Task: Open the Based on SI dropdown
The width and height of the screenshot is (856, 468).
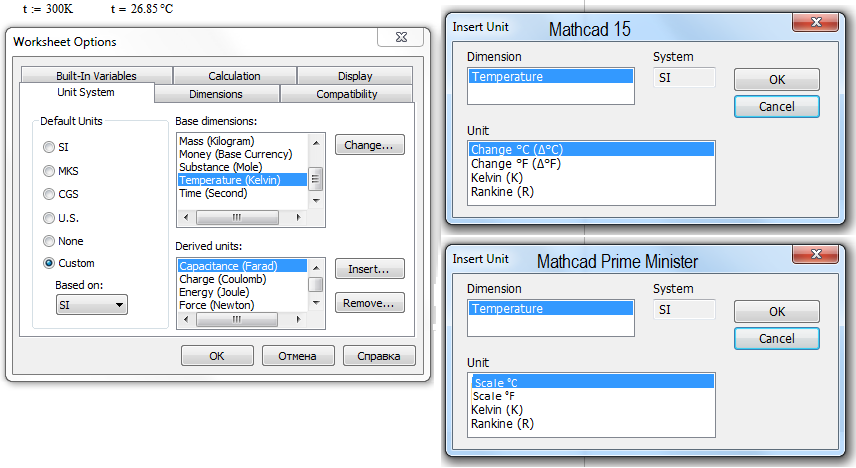Action: coord(92,305)
